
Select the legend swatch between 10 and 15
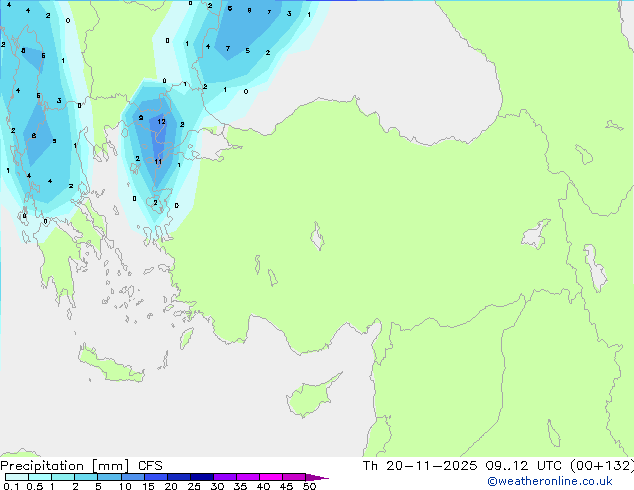(133, 477)
